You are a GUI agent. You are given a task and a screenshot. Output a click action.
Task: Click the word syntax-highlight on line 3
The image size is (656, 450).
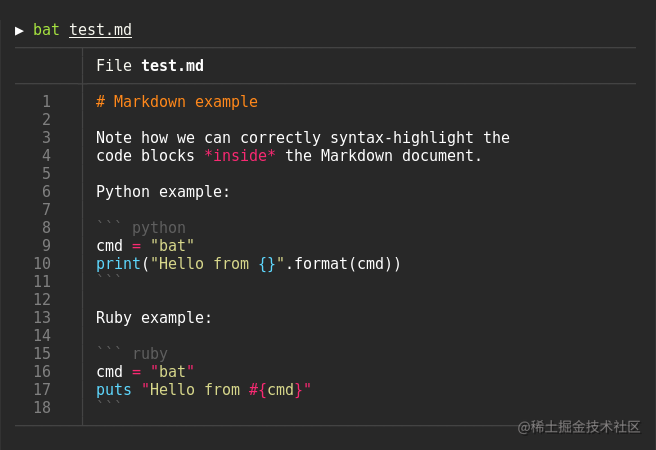click(x=402, y=138)
